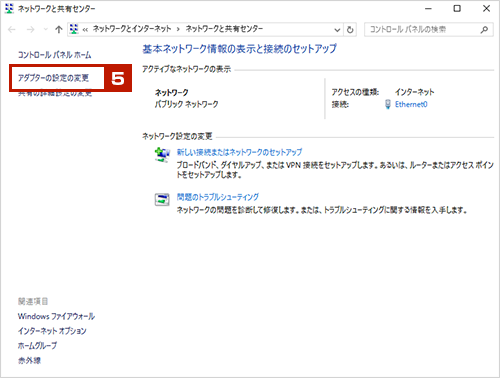Open 新しい接続またはネットワークのセットアップ link
The width and height of the screenshot is (500, 378).
coord(239,152)
